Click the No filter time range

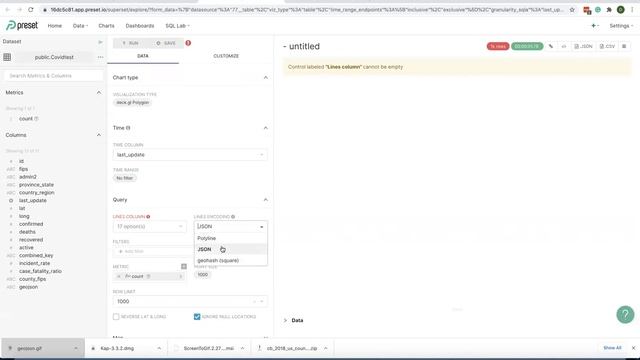pyautogui.click(x=124, y=178)
